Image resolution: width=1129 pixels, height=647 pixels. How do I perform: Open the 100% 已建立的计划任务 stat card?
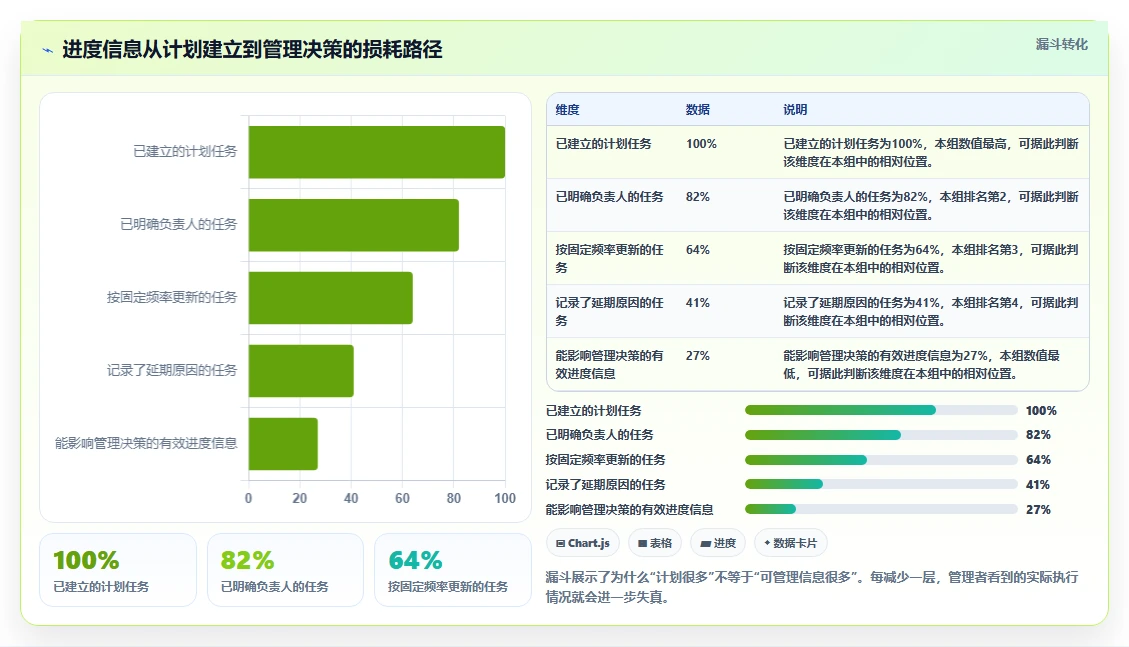(118, 570)
